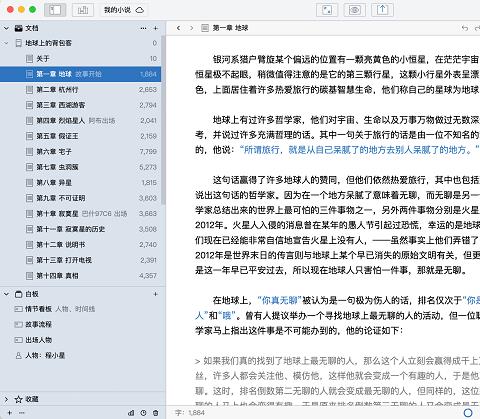The image size is (480, 419).
Task: Collapse the 文档 section
Action: tap(6, 28)
